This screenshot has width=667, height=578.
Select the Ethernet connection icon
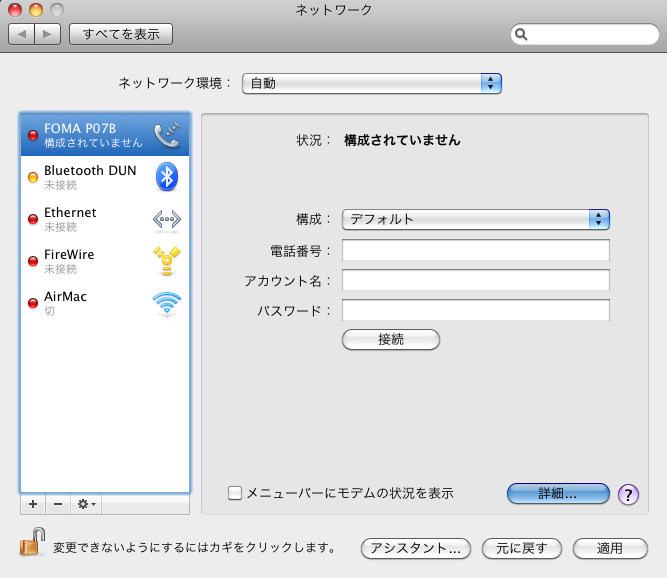[x=167, y=219]
